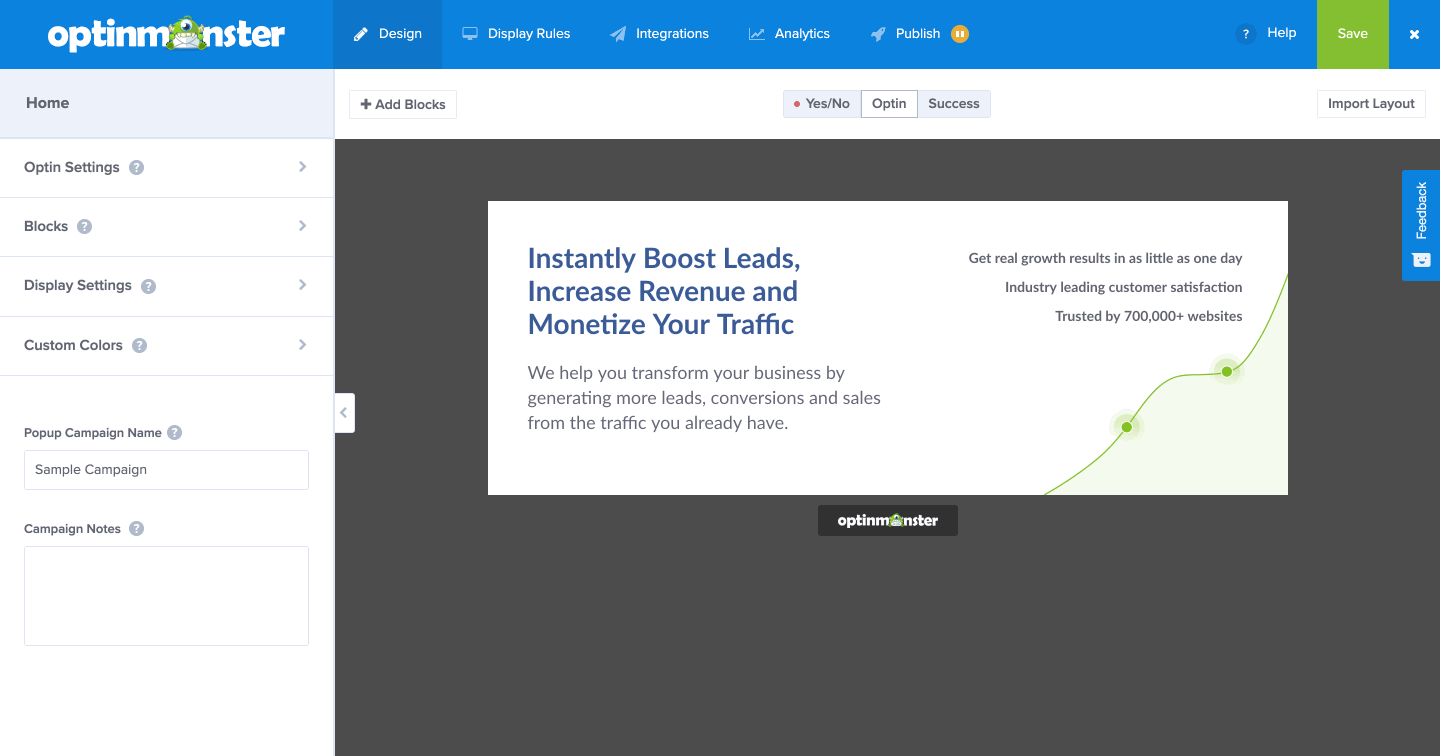This screenshot has width=1440, height=756.
Task: Click the help icon beside Display Settings
Action: pyautogui.click(x=148, y=286)
